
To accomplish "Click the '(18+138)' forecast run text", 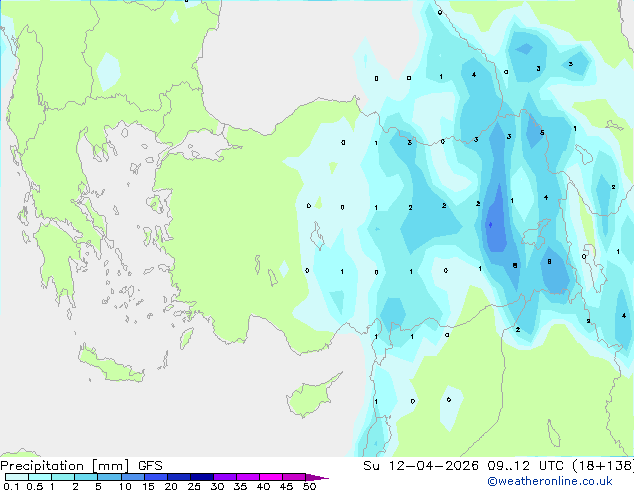I will (x=603, y=466).
